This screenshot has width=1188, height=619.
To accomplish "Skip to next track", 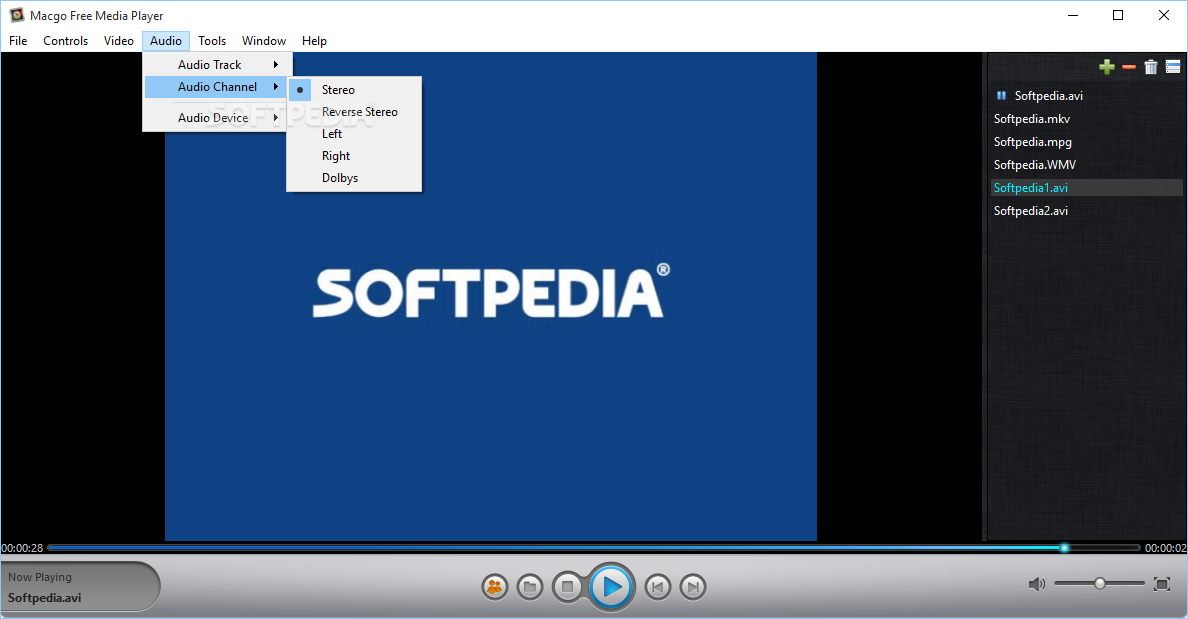I will (x=692, y=586).
